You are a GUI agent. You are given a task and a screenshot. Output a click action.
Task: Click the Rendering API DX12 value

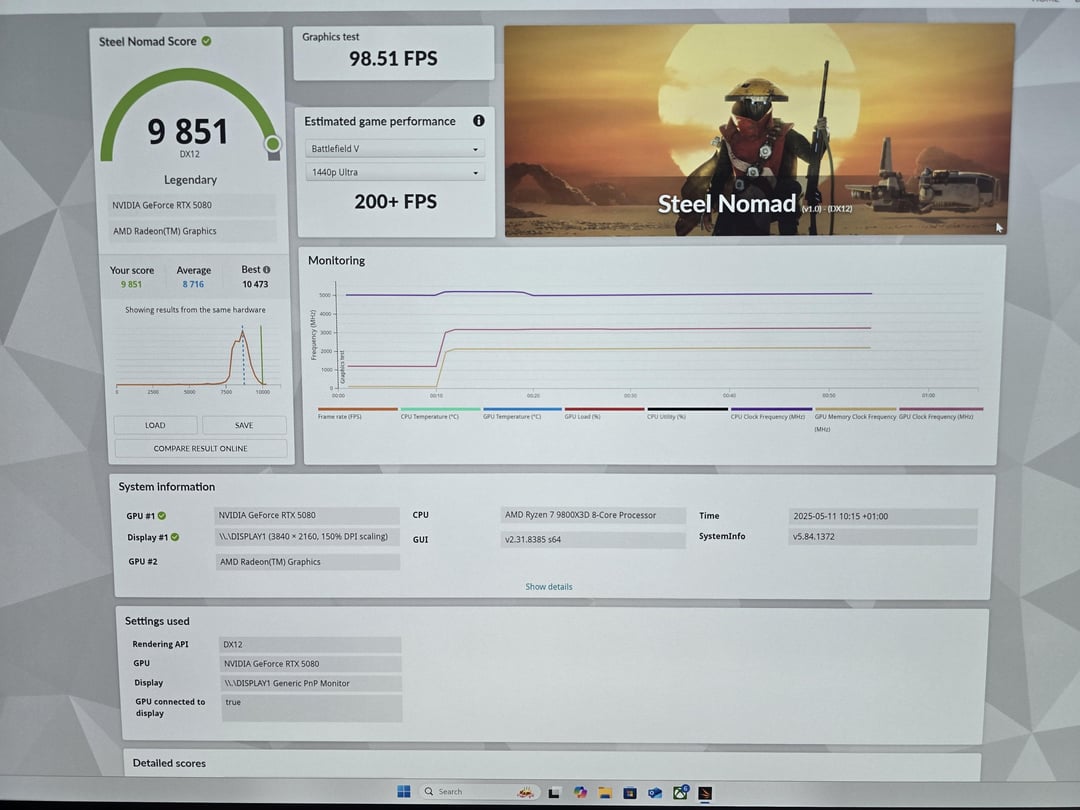311,645
